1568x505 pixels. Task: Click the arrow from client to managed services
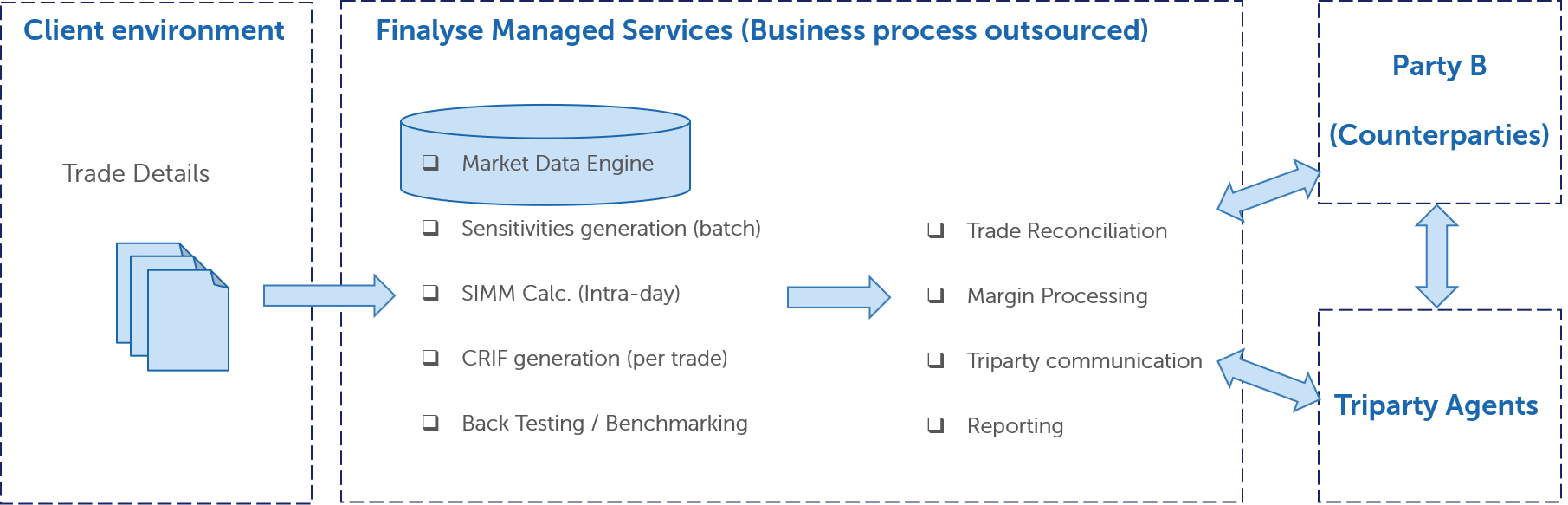(330, 295)
